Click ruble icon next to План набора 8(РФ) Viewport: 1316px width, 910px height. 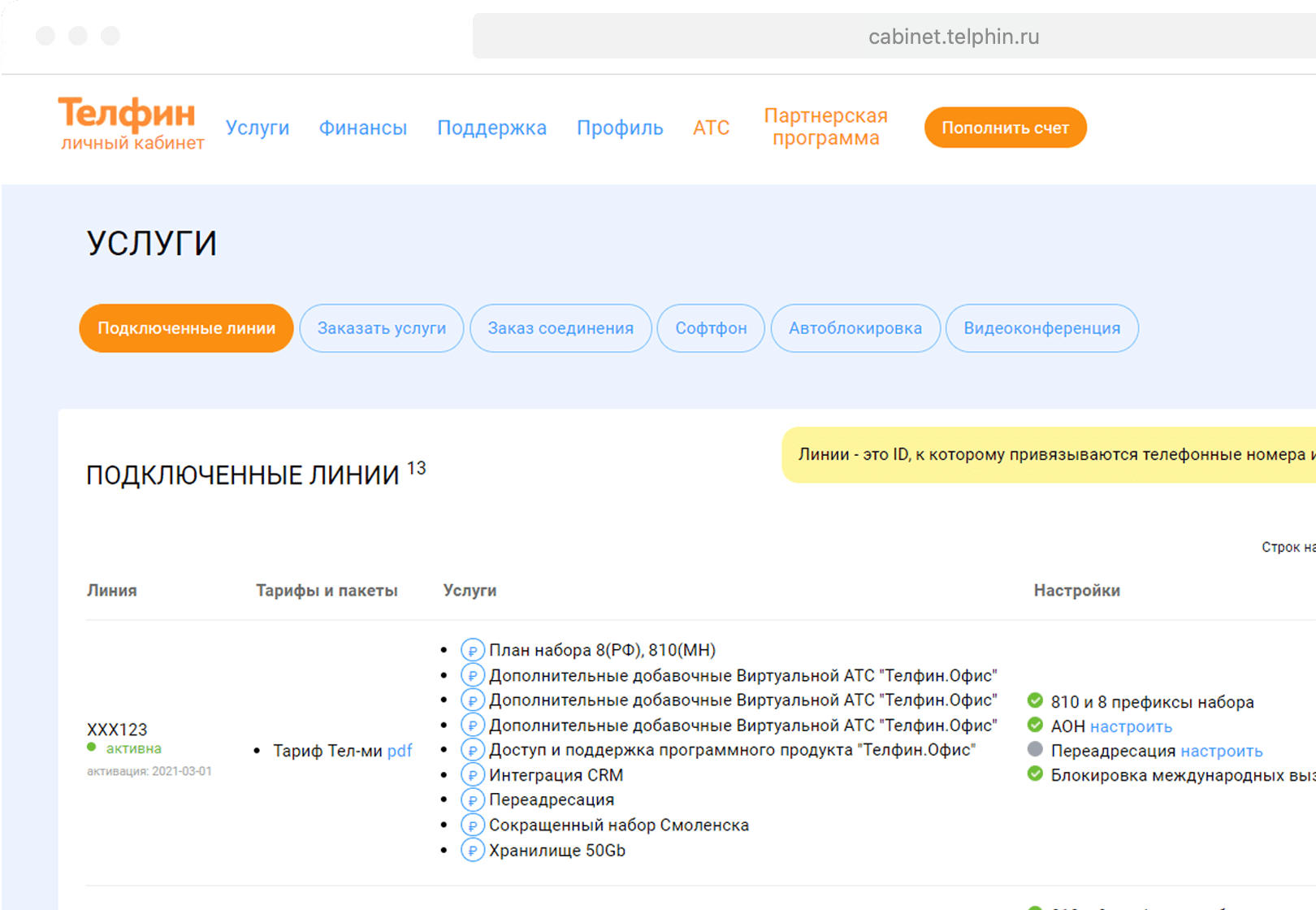[x=473, y=650]
